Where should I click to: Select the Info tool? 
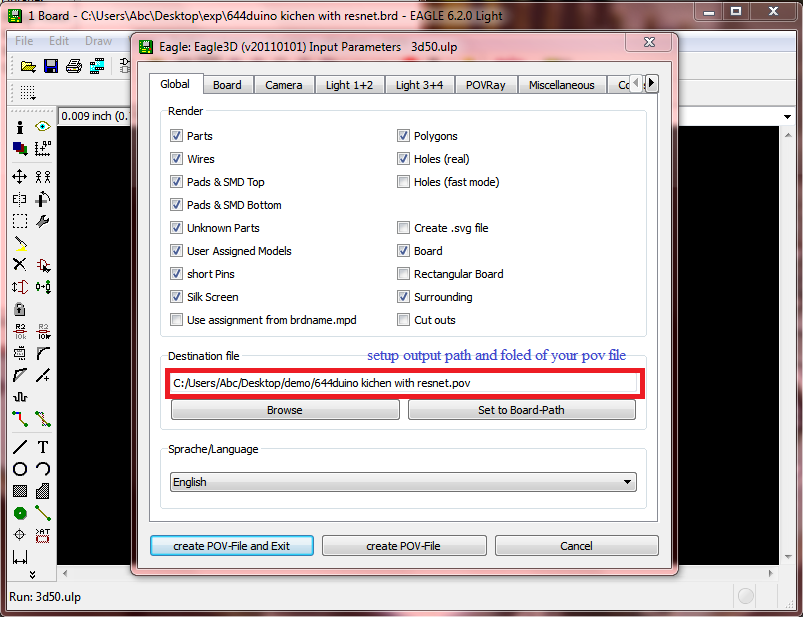tap(19, 127)
